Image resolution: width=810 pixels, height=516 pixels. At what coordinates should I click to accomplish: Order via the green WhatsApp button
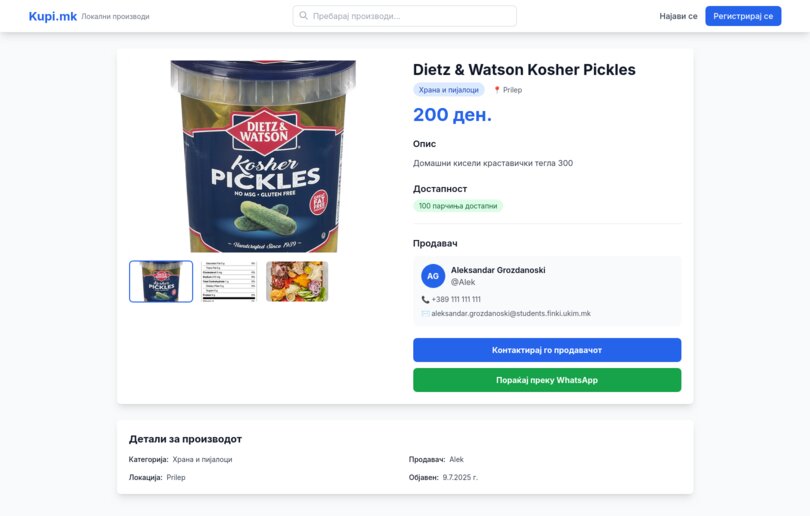(547, 380)
